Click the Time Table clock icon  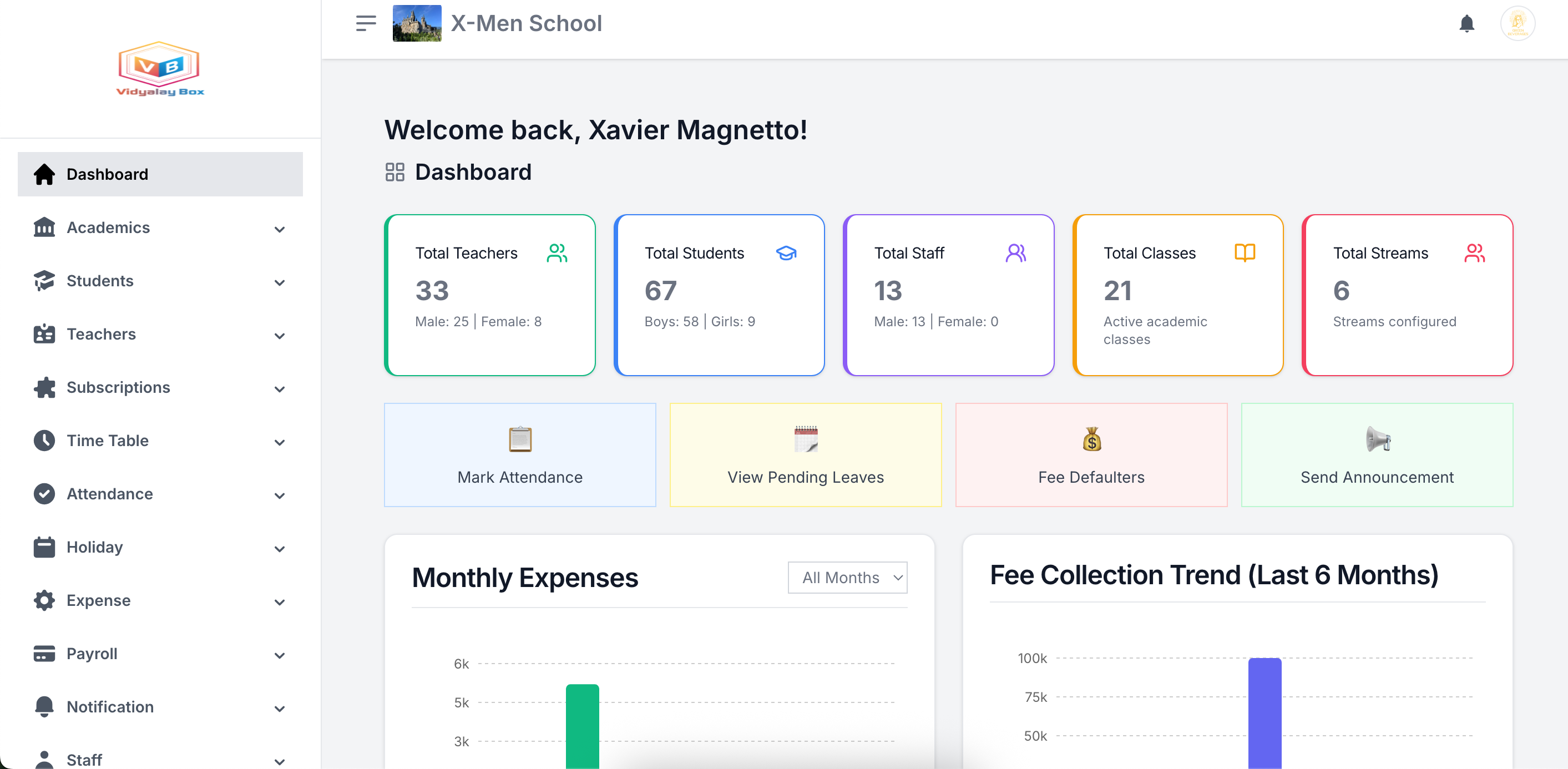(x=44, y=440)
